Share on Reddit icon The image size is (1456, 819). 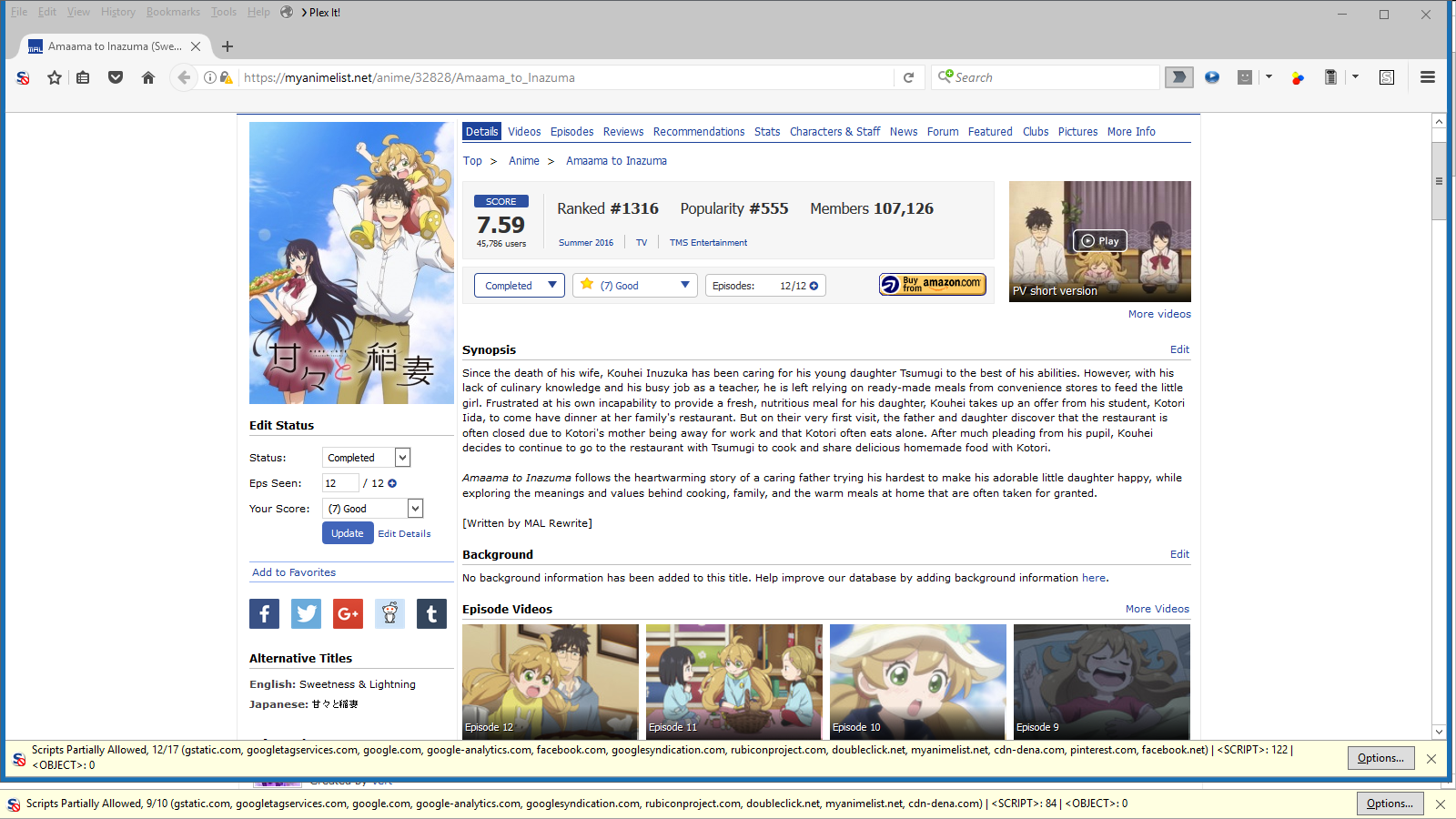click(x=389, y=613)
